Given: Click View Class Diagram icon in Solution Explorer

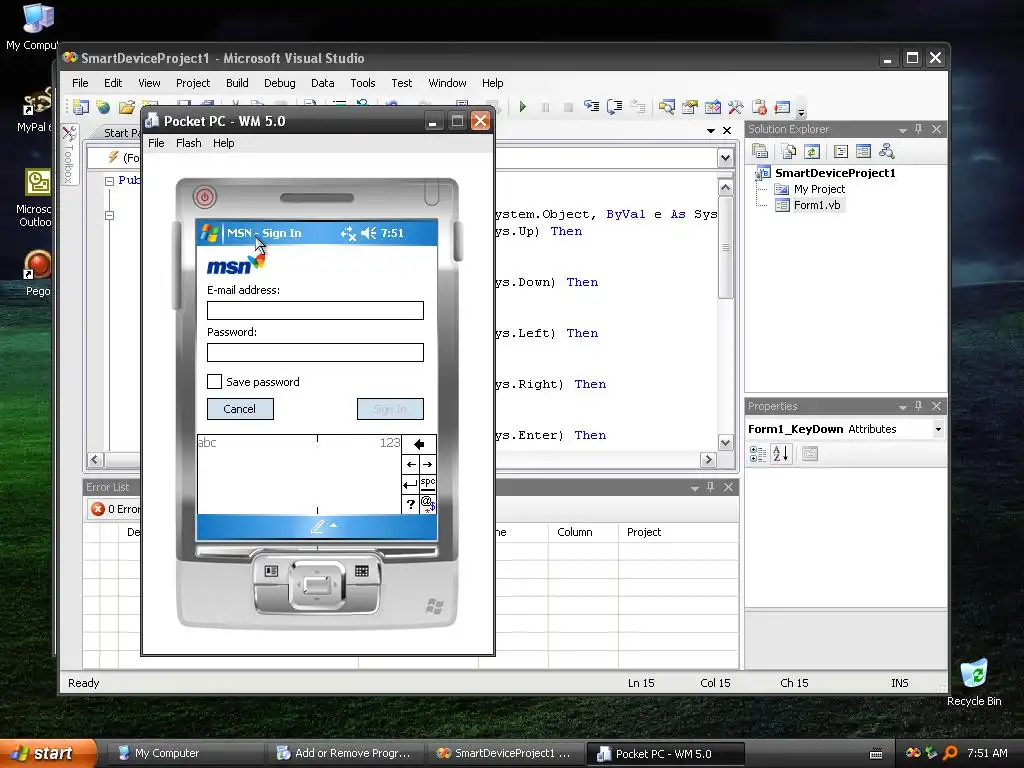Looking at the screenshot, I should [x=886, y=152].
